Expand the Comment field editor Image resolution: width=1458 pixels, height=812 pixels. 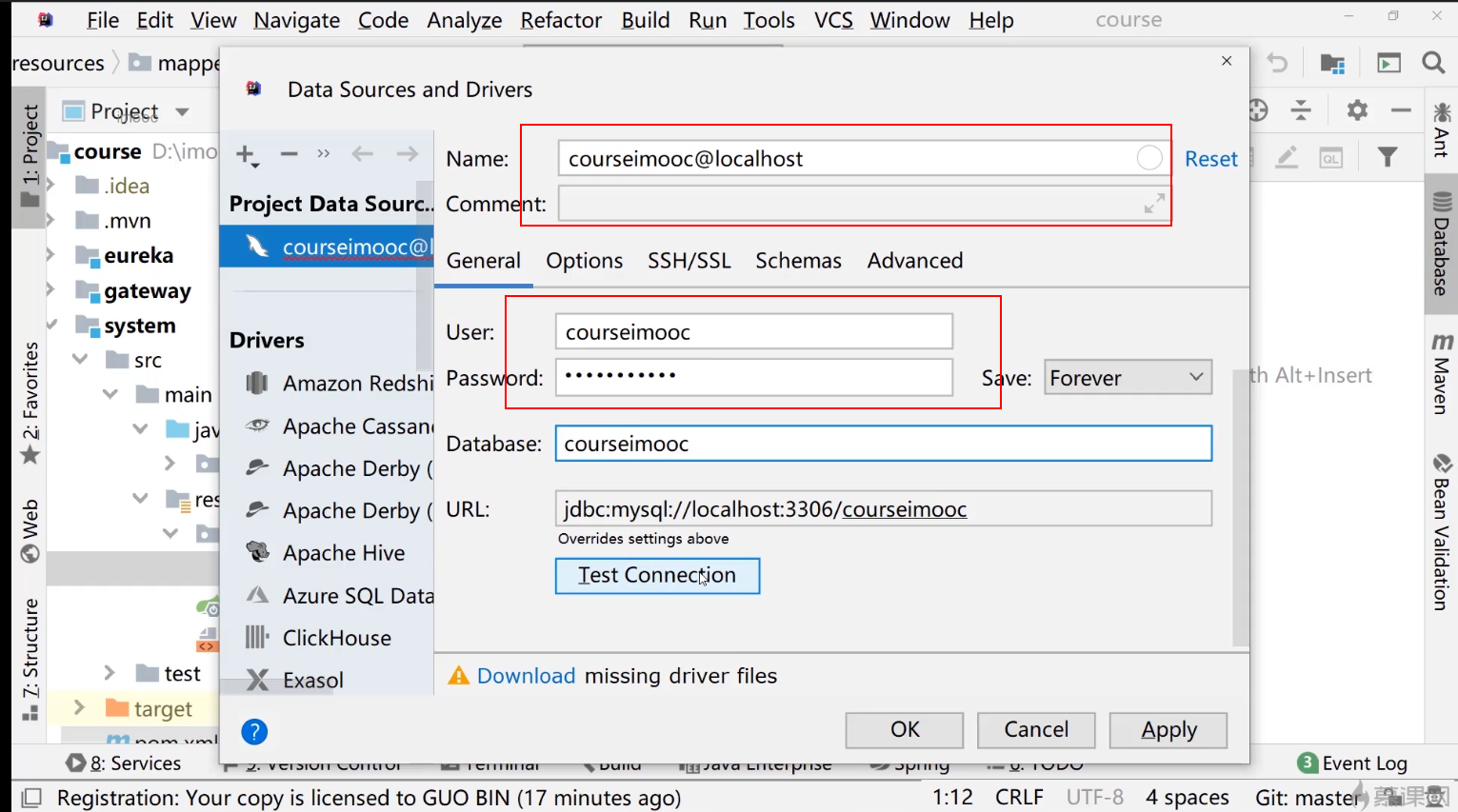coord(1154,204)
